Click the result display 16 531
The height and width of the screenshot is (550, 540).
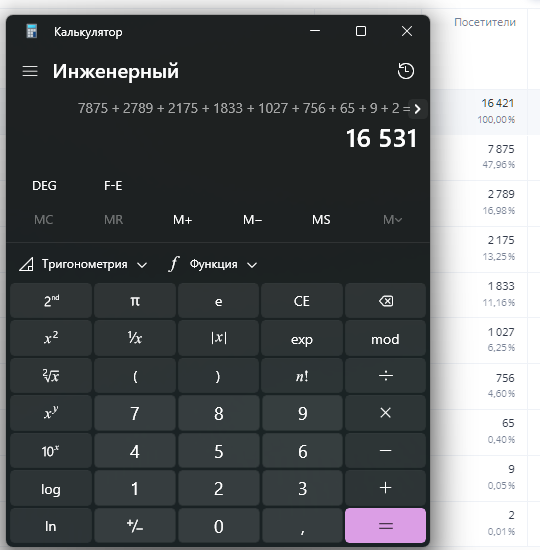381,138
